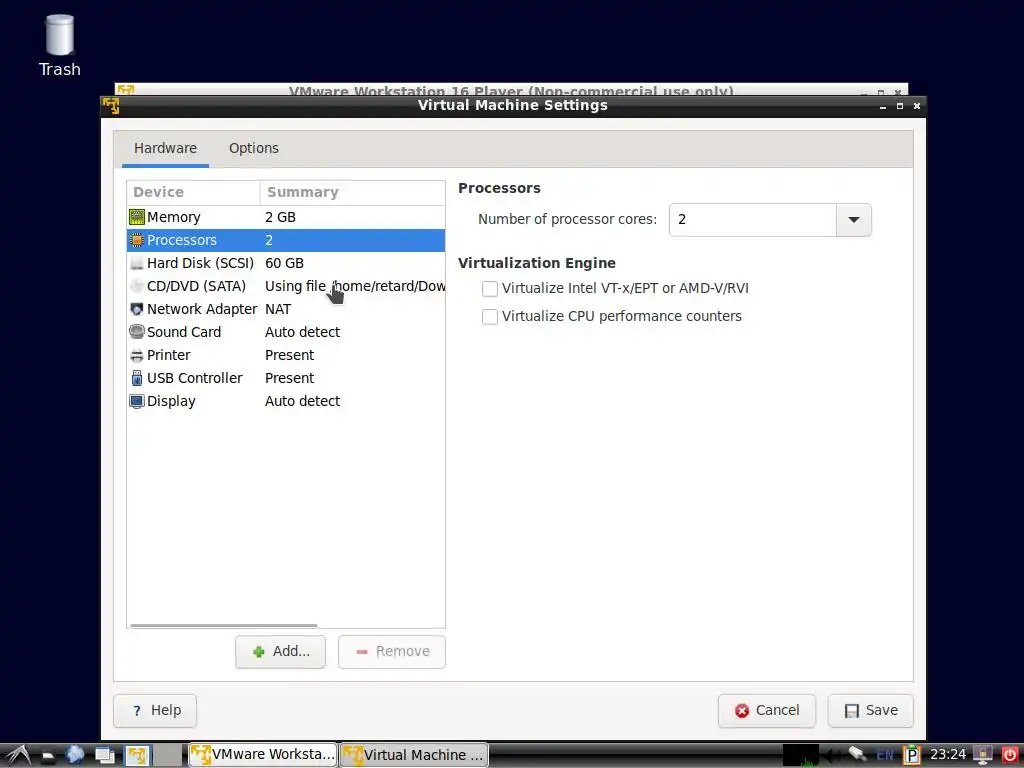Open the LXDE start menu icon

point(18,755)
